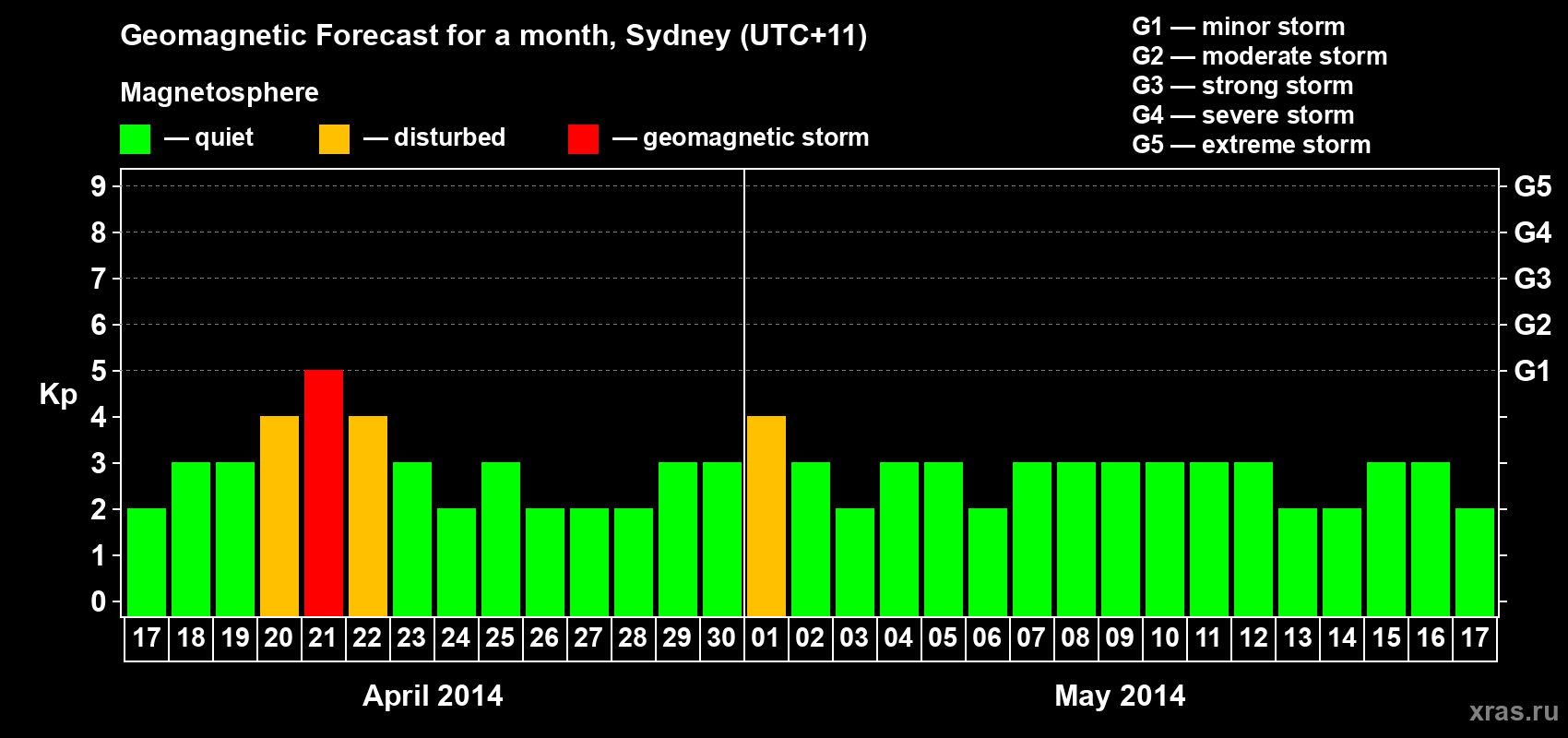The image size is (1568, 738).
Task: Click the red geomagnetic storm legend swatch
Action: point(584,139)
